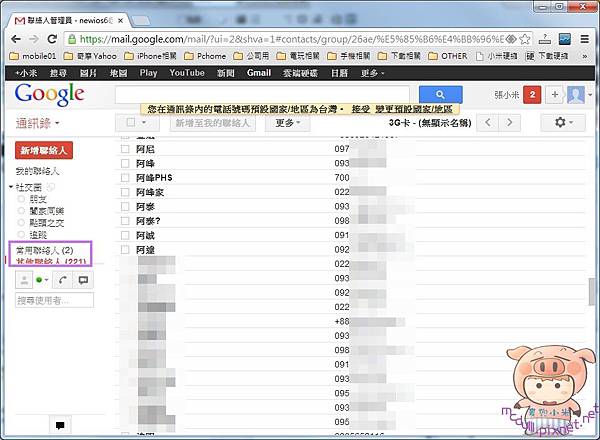This screenshot has height=440, width=600.
Task: Click the contact list vertical scrollbar thumb
Action: coord(593,292)
